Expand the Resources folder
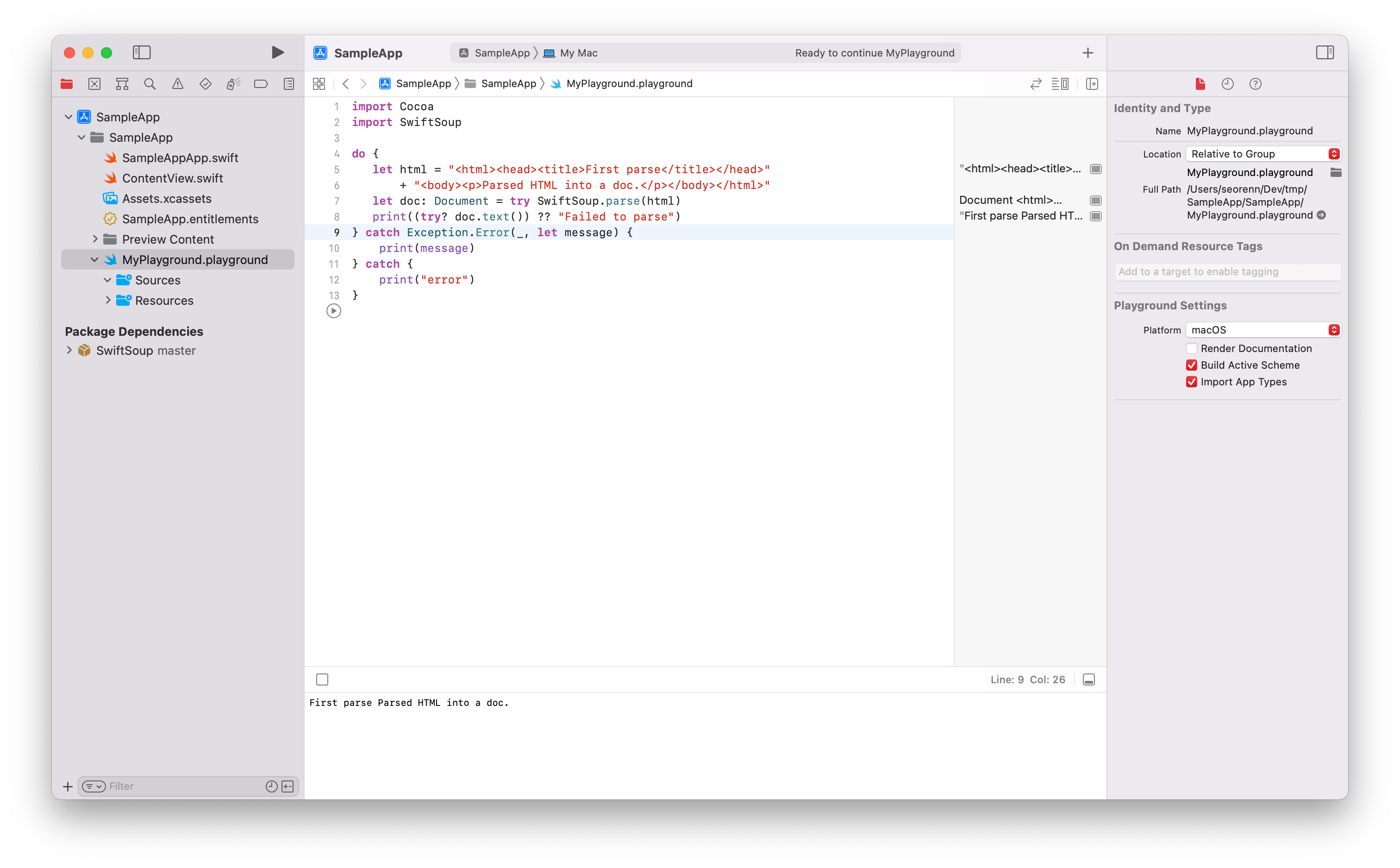The height and width of the screenshot is (868, 1400). [107, 301]
